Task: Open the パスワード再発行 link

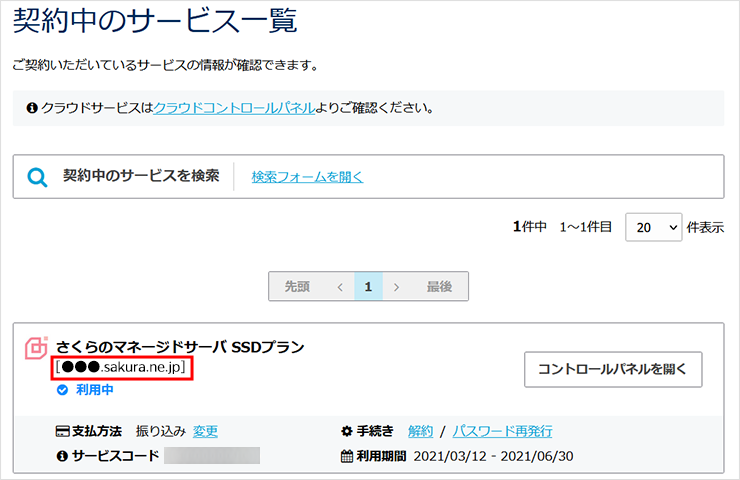Action: [x=502, y=431]
